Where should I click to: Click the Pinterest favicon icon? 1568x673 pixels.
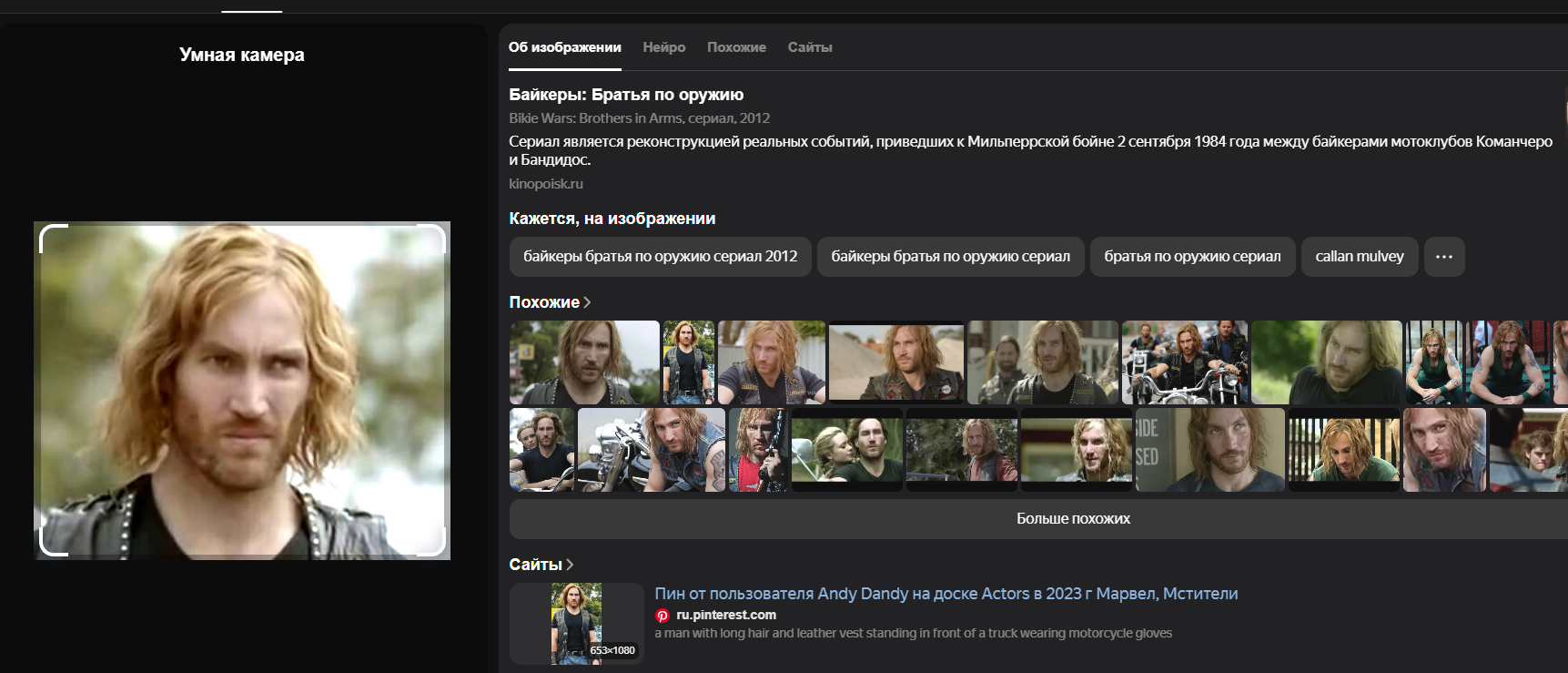coord(663,616)
